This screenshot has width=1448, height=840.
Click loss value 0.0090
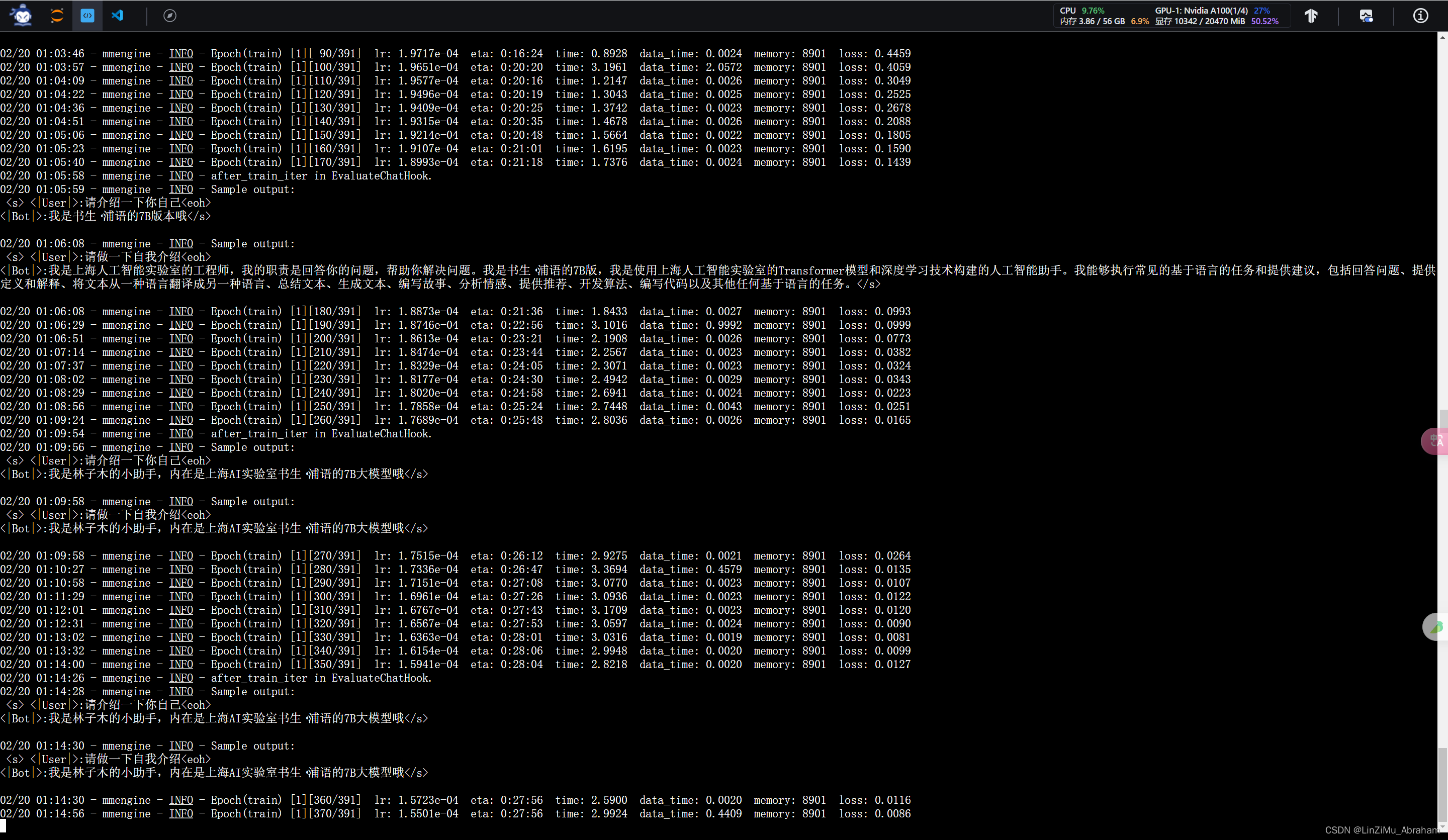[x=893, y=624]
